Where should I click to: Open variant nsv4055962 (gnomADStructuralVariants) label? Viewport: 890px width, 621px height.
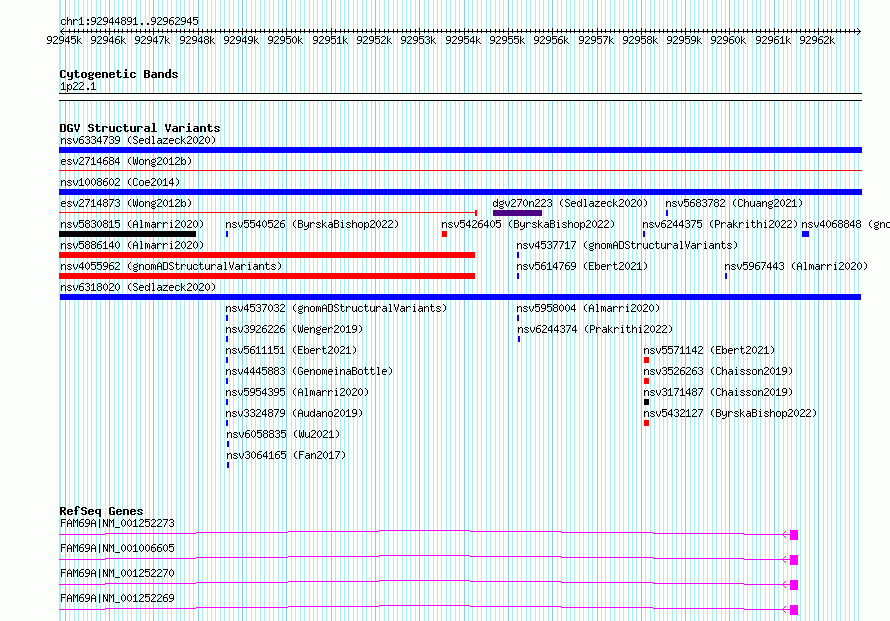click(171, 266)
